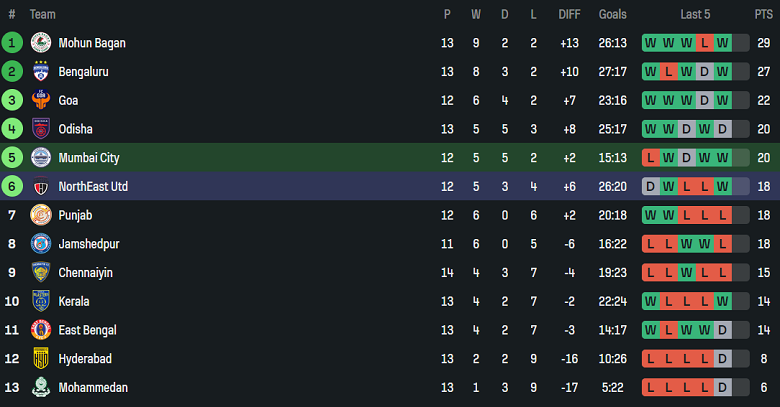Click the Last 5 column header

695,14
